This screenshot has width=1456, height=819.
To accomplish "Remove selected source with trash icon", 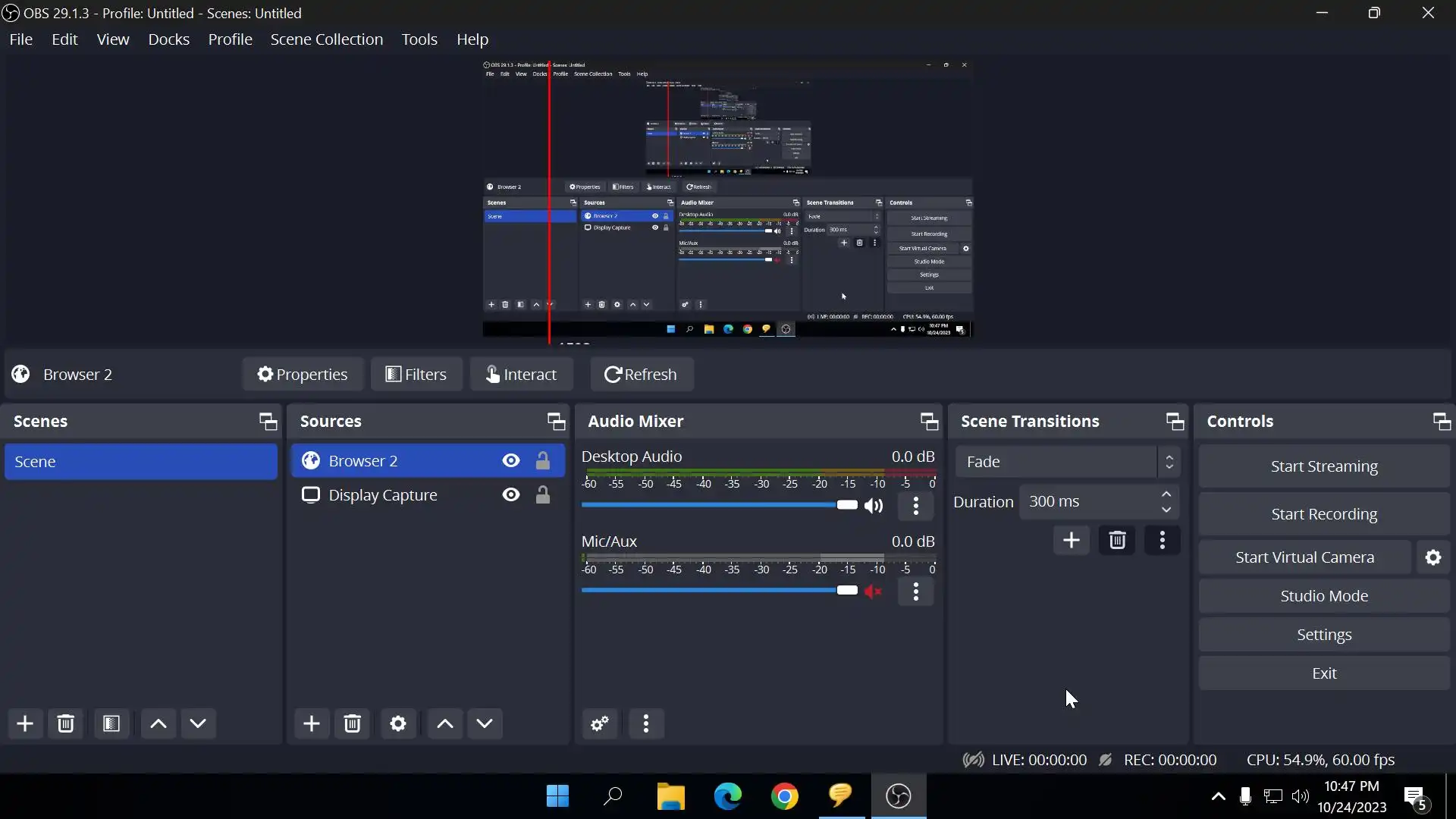I will pos(352,723).
